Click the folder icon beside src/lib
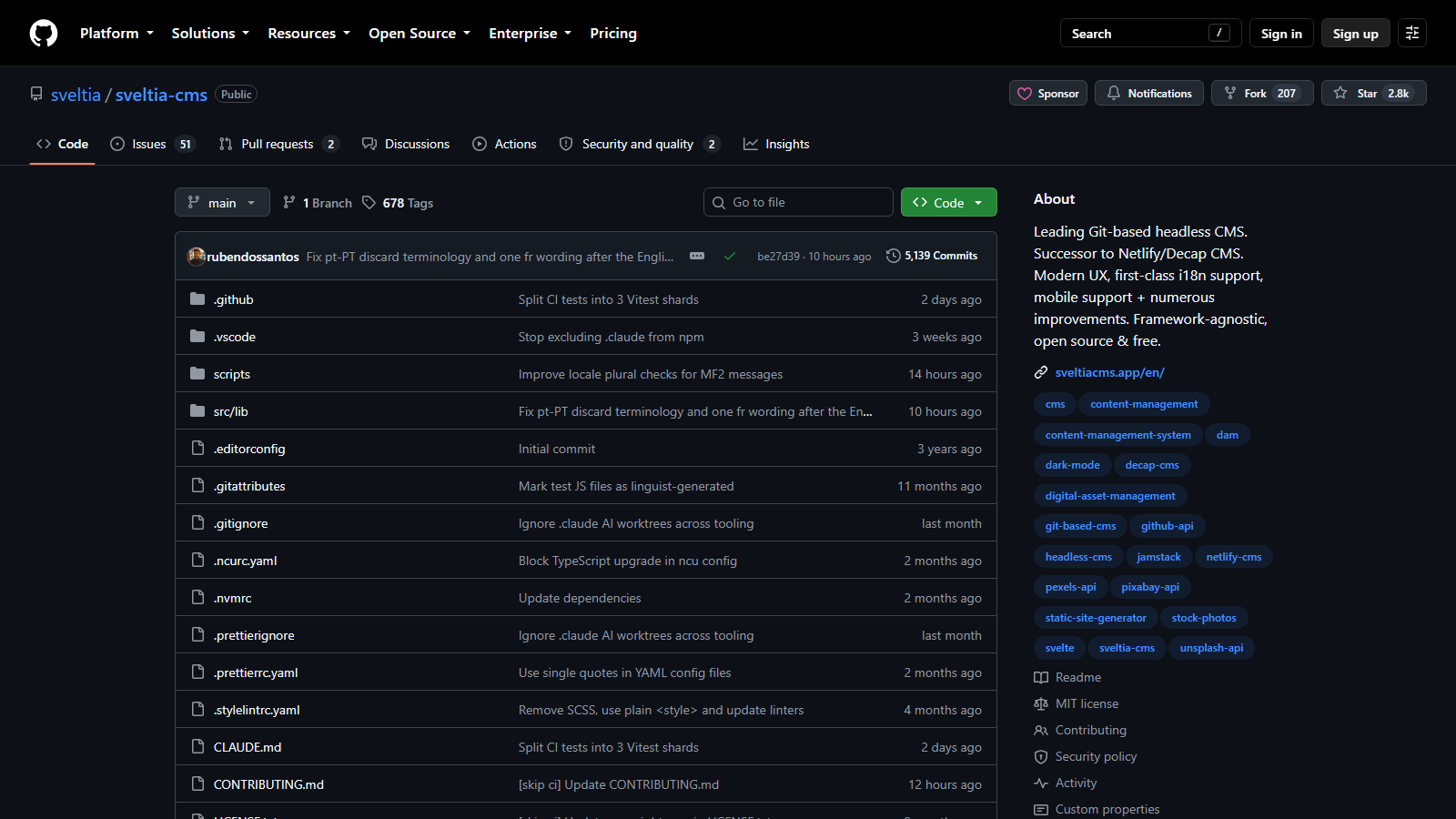1456x819 pixels. (x=197, y=411)
